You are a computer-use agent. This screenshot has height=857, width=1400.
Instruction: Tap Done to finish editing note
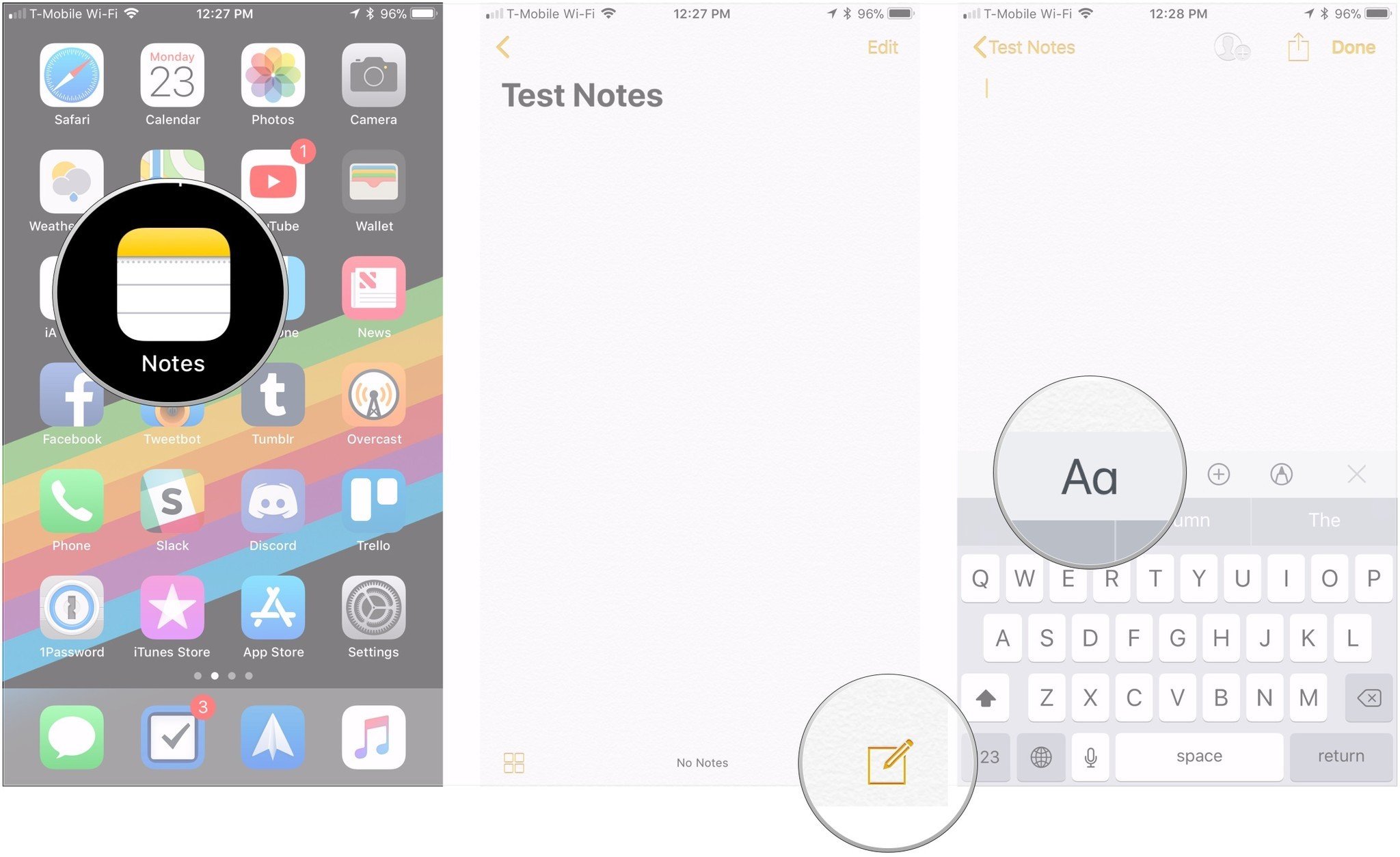pos(1358,47)
